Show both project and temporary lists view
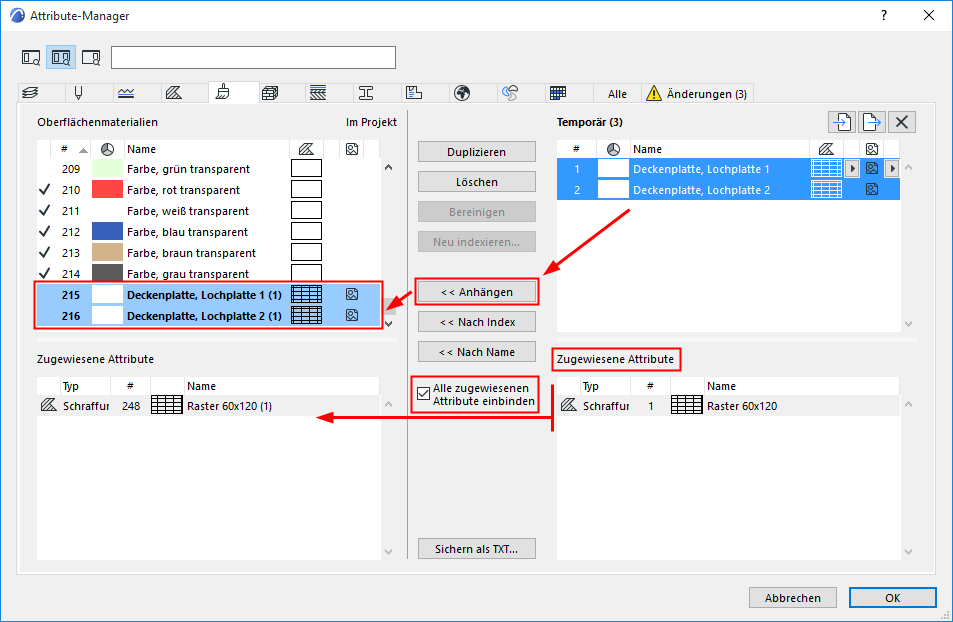 pos(61,58)
